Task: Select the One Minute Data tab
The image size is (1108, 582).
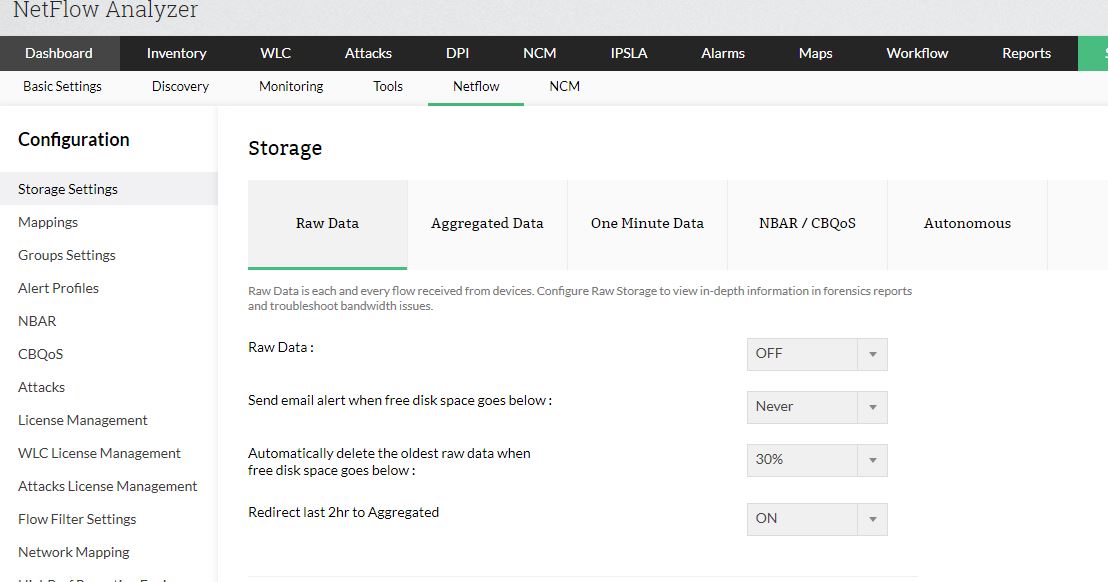Action: (647, 224)
